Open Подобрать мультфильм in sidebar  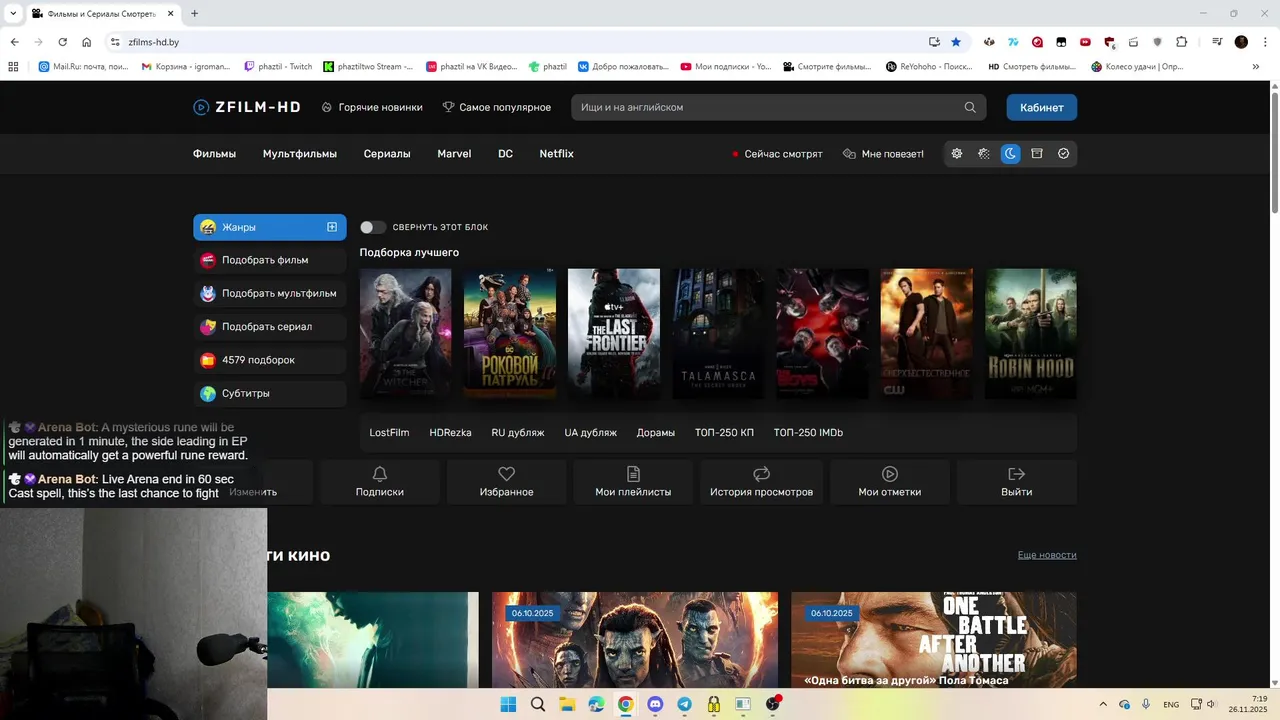click(x=270, y=294)
